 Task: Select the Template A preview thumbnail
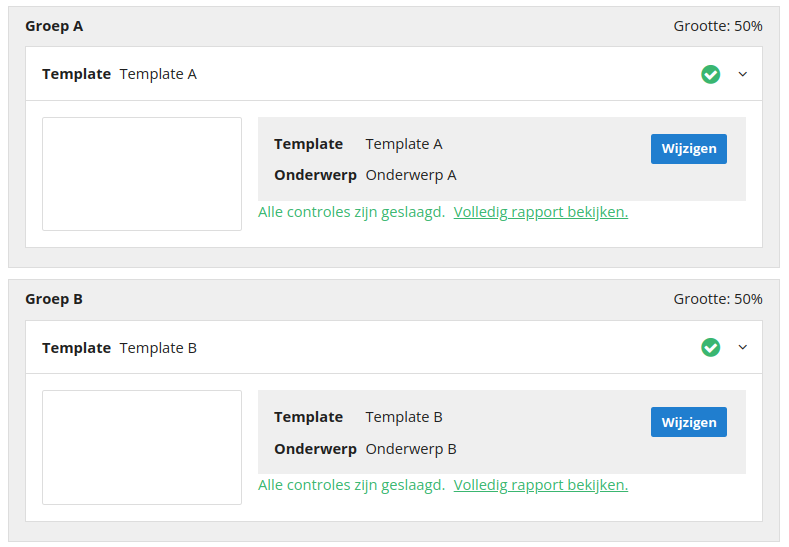[x=142, y=174]
